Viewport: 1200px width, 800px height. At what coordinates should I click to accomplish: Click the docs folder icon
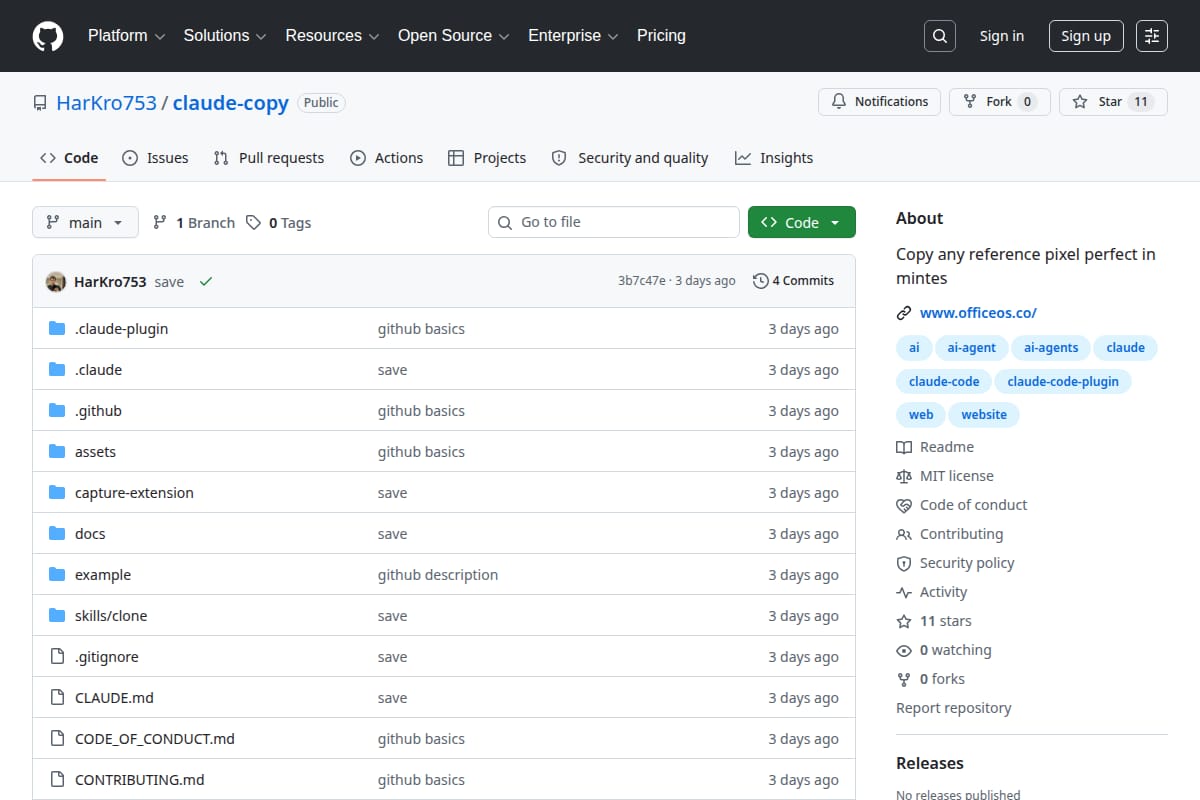point(57,534)
